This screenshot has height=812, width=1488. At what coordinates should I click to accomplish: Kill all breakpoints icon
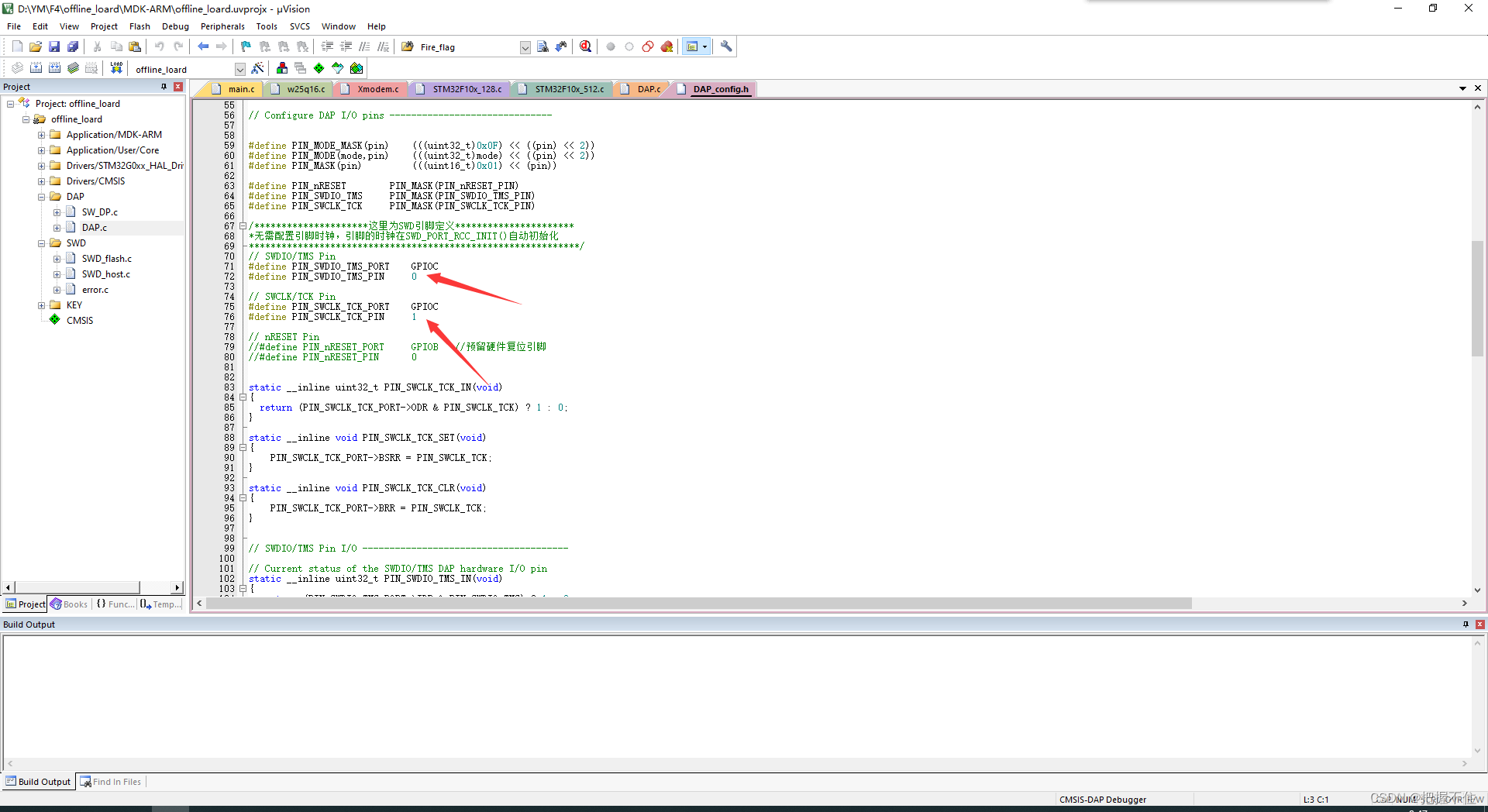(666, 46)
